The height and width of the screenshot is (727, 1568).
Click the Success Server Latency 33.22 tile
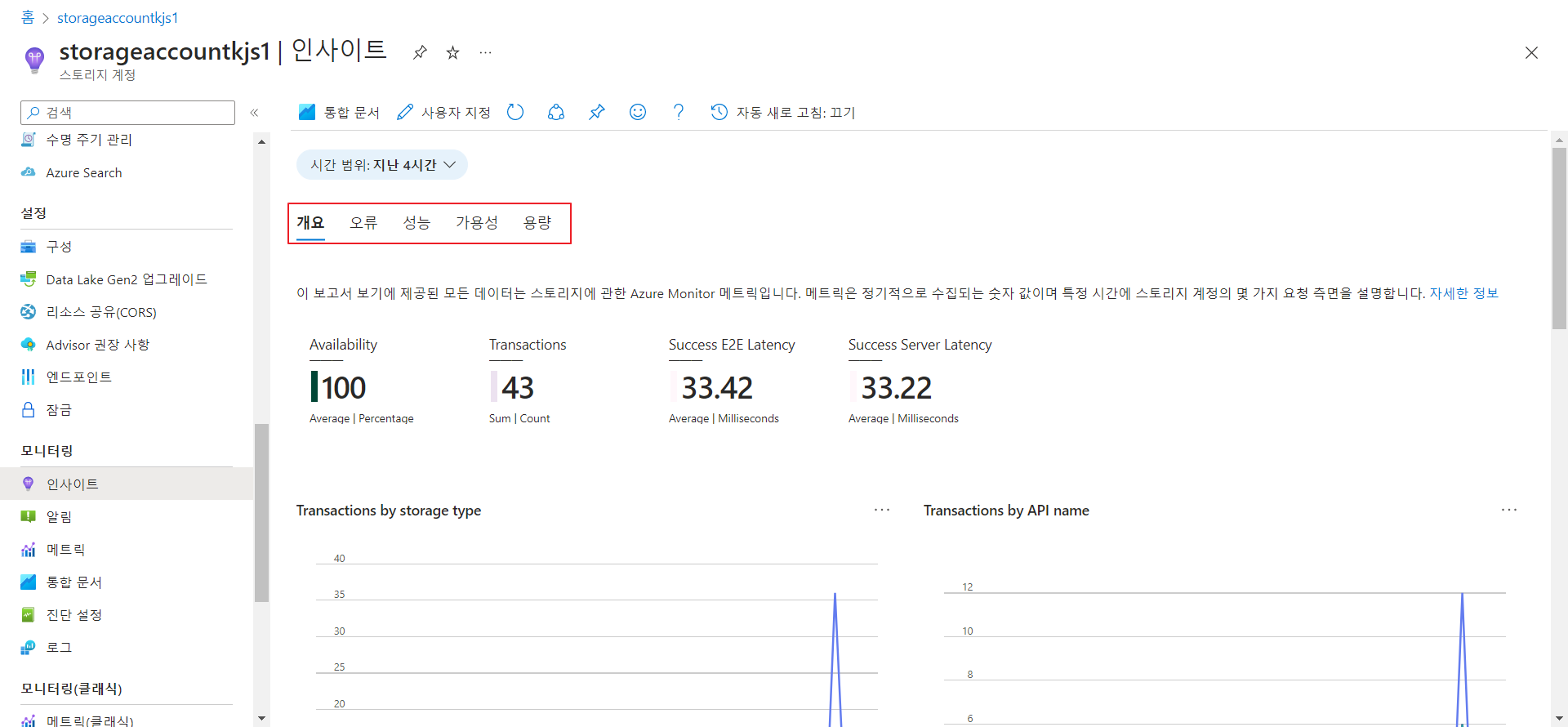click(x=920, y=381)
